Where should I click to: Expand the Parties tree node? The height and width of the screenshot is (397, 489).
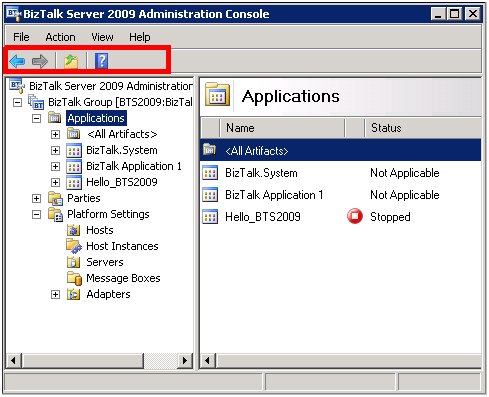point(36,199)
